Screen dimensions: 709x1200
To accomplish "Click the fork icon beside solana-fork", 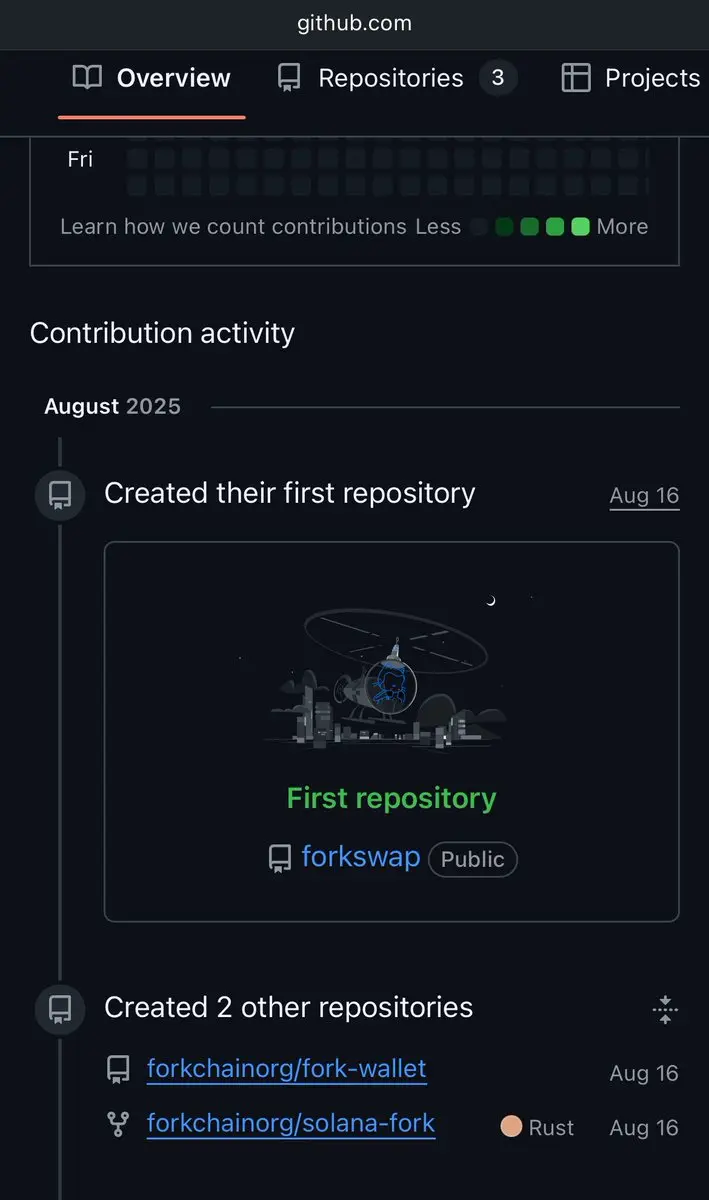I will point(118,1125).
